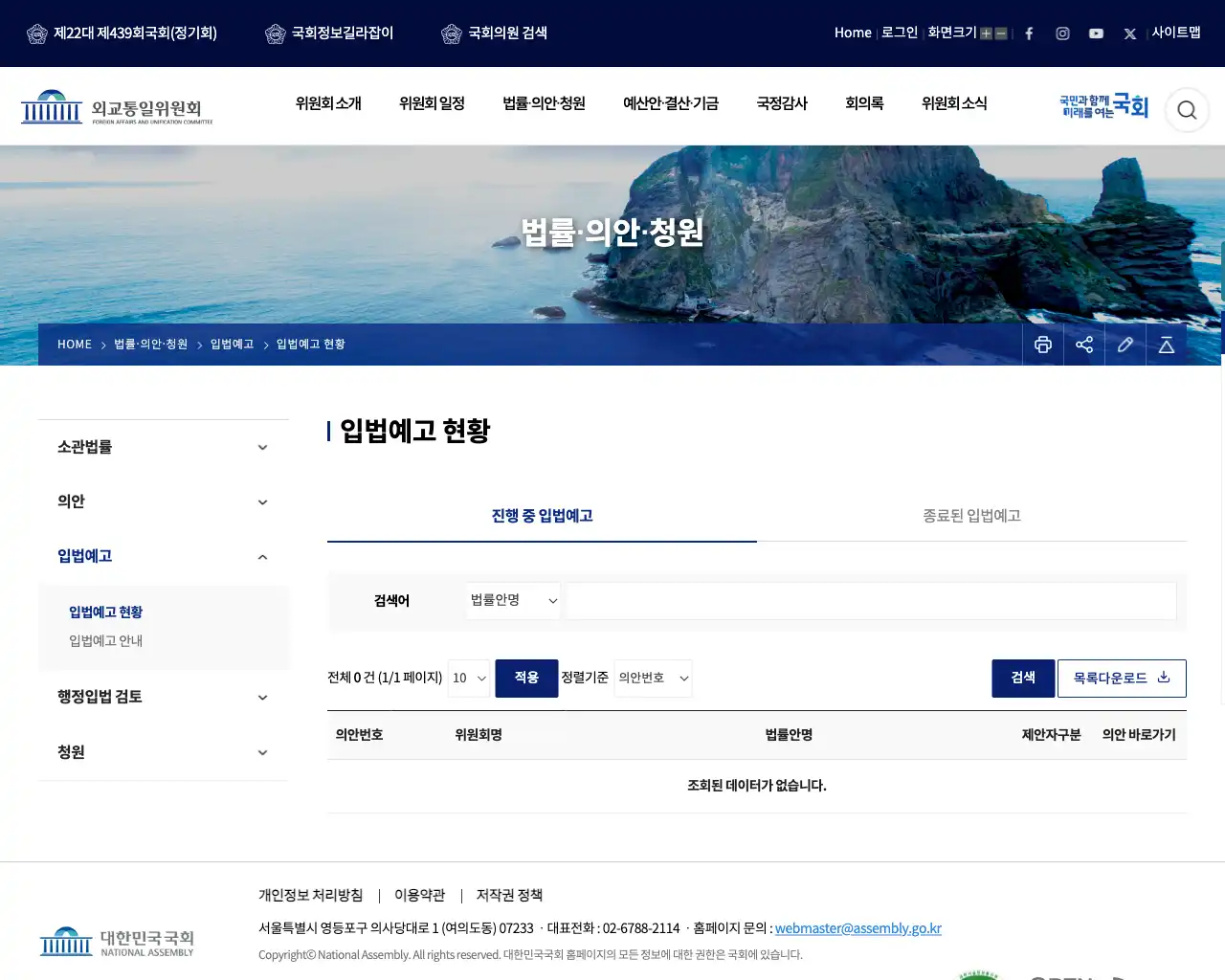
Task: Open 국회의원 검색 link
Action: click(494, 33)
